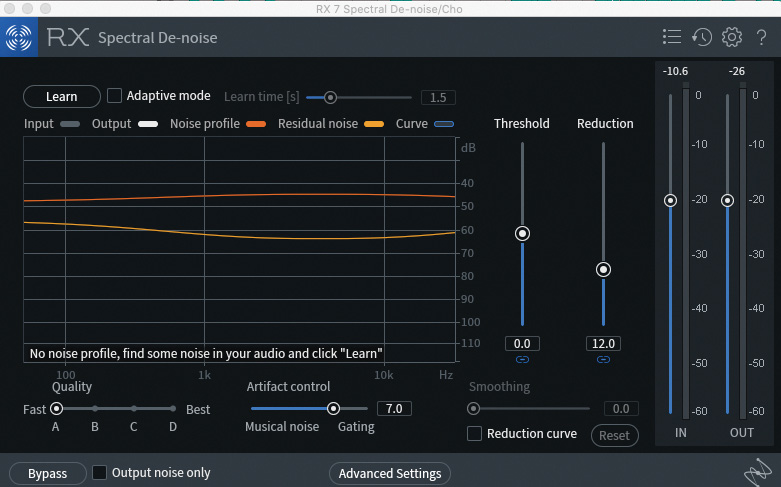Click the iZotope logo in bottom corner
781x487 pixels.
point(758,473)
